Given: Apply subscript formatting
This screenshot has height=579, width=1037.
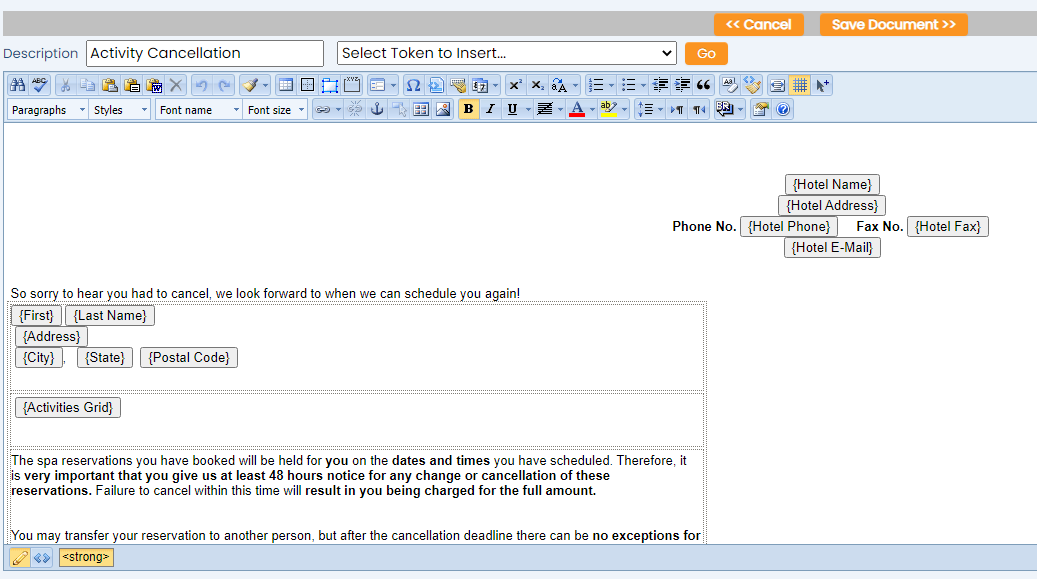Looking at the screenshot, I should coord(538,85).
